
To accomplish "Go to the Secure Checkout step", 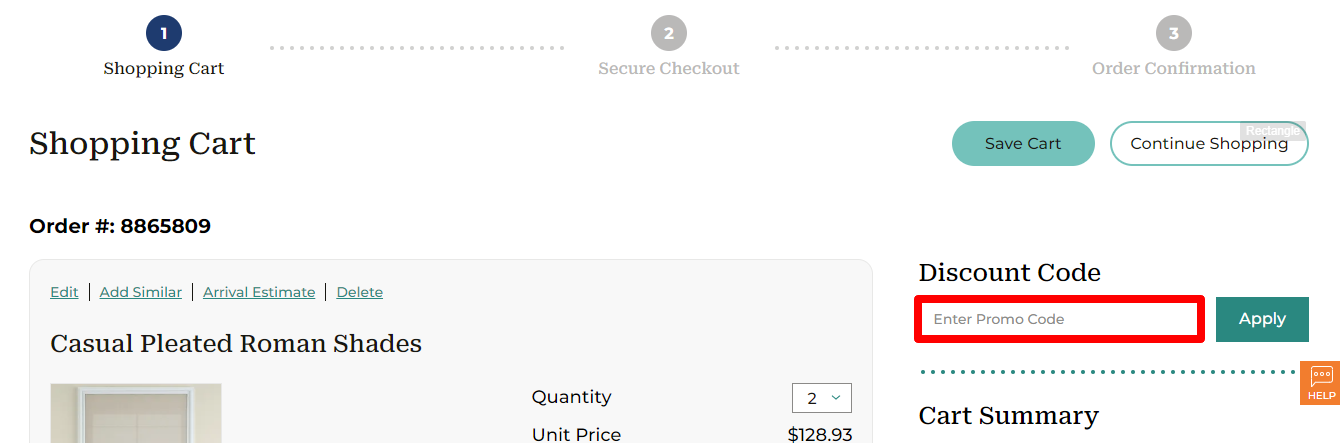I will point(668,69).
